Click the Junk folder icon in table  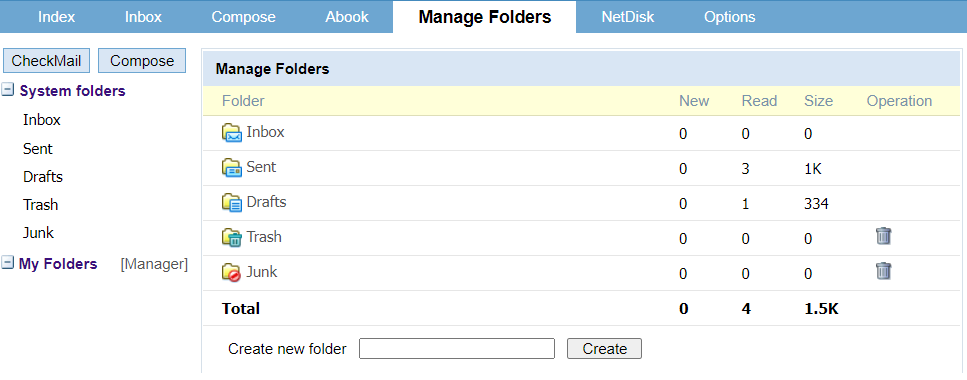point(232,273)
